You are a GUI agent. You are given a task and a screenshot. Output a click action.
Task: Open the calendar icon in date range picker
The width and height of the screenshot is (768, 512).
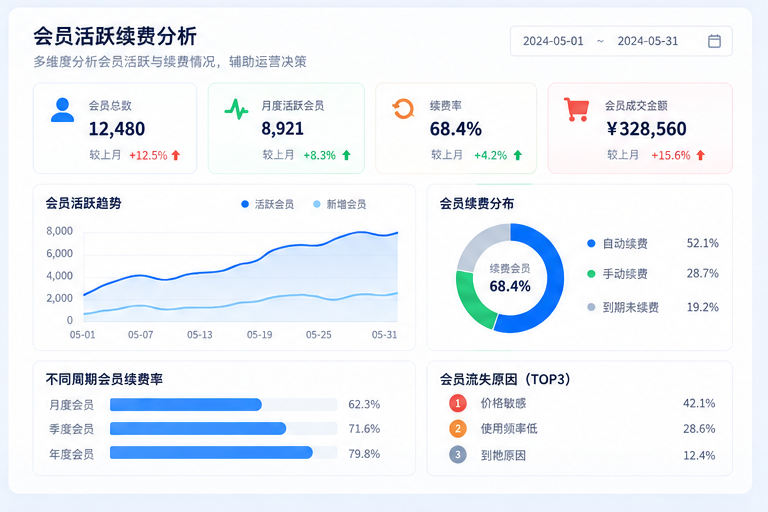(714, 41)
